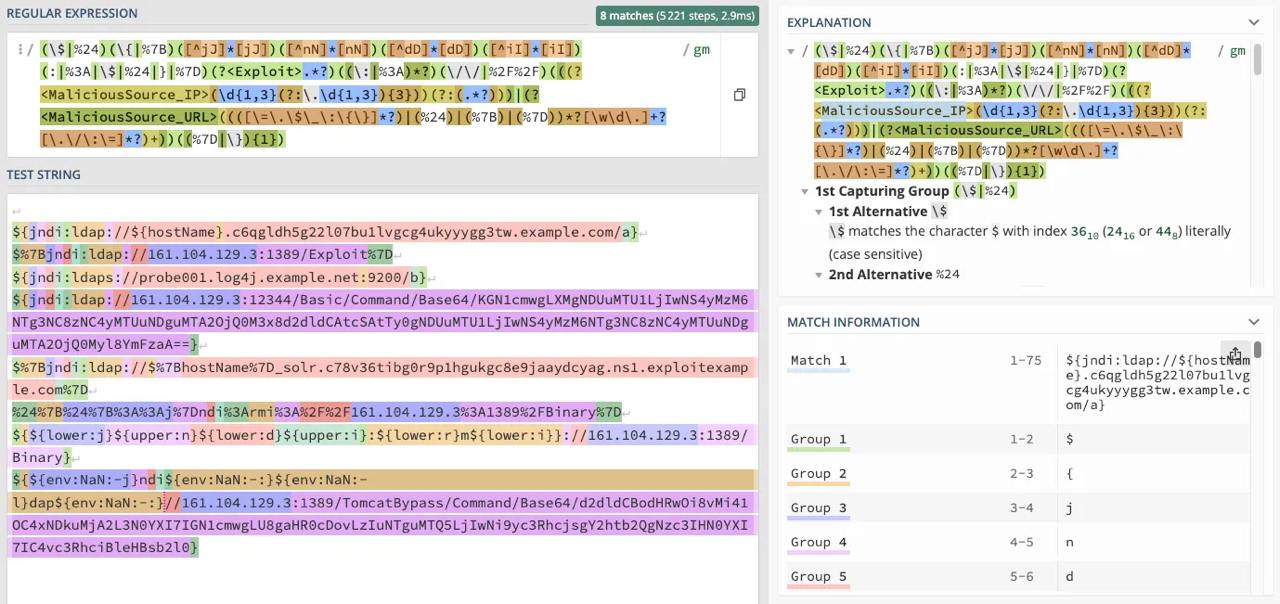Select the Match 1 row

pos(818,361)
